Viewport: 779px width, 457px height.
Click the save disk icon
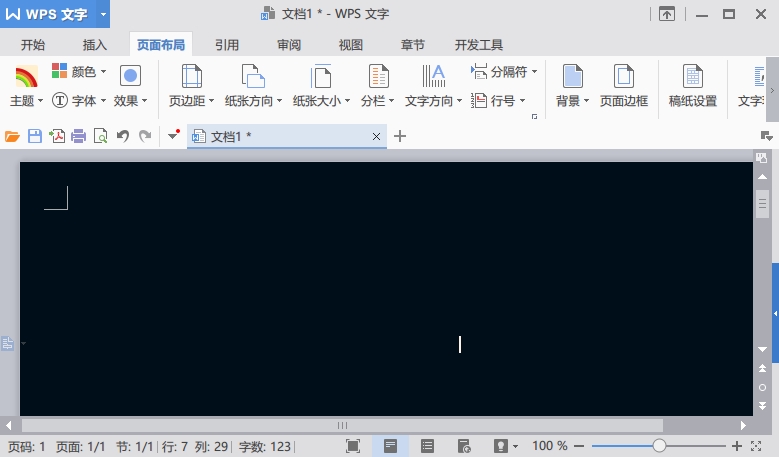[x=35, y=136]
